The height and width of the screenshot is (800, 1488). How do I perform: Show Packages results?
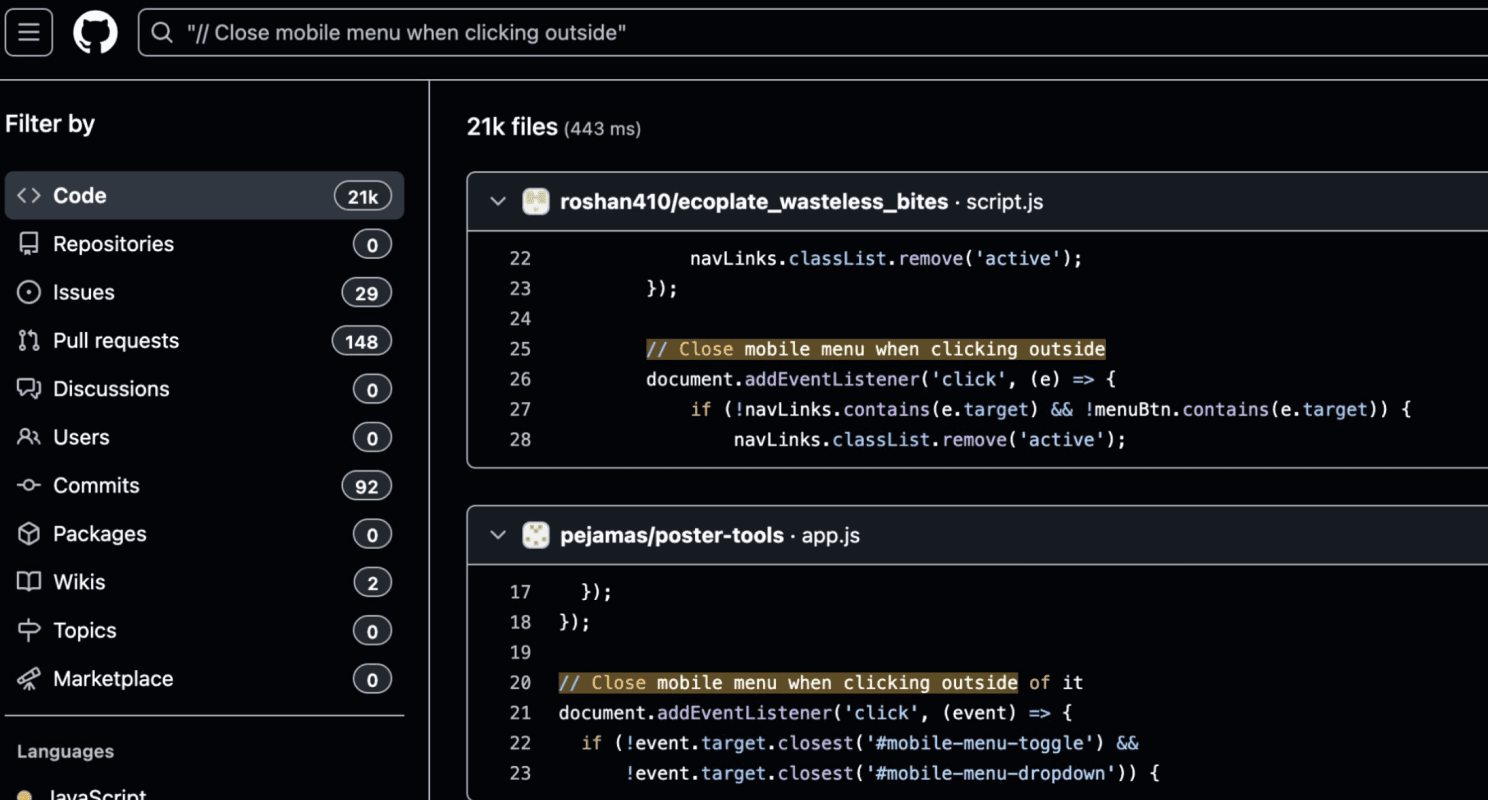pyautogui.click(x=204, y=534)
